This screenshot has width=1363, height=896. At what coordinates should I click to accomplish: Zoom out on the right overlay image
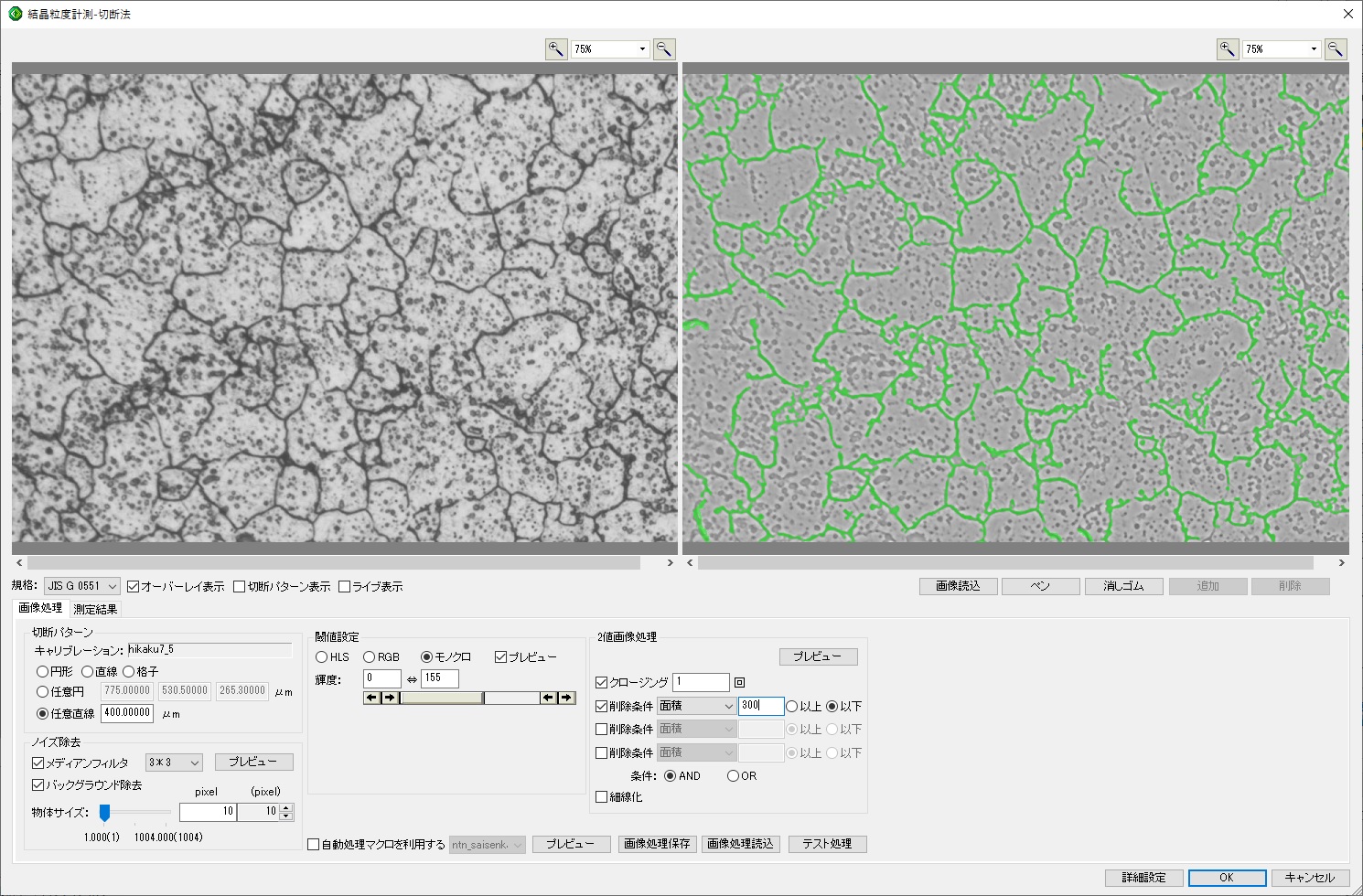click(x=1336, y=49)
